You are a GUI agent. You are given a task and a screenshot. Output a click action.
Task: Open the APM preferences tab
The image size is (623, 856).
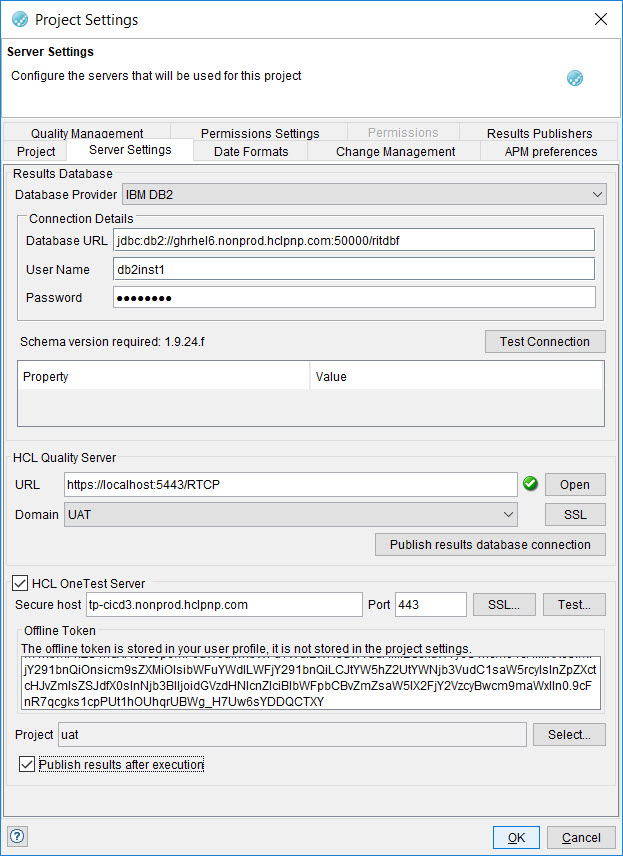click(551, 152)
